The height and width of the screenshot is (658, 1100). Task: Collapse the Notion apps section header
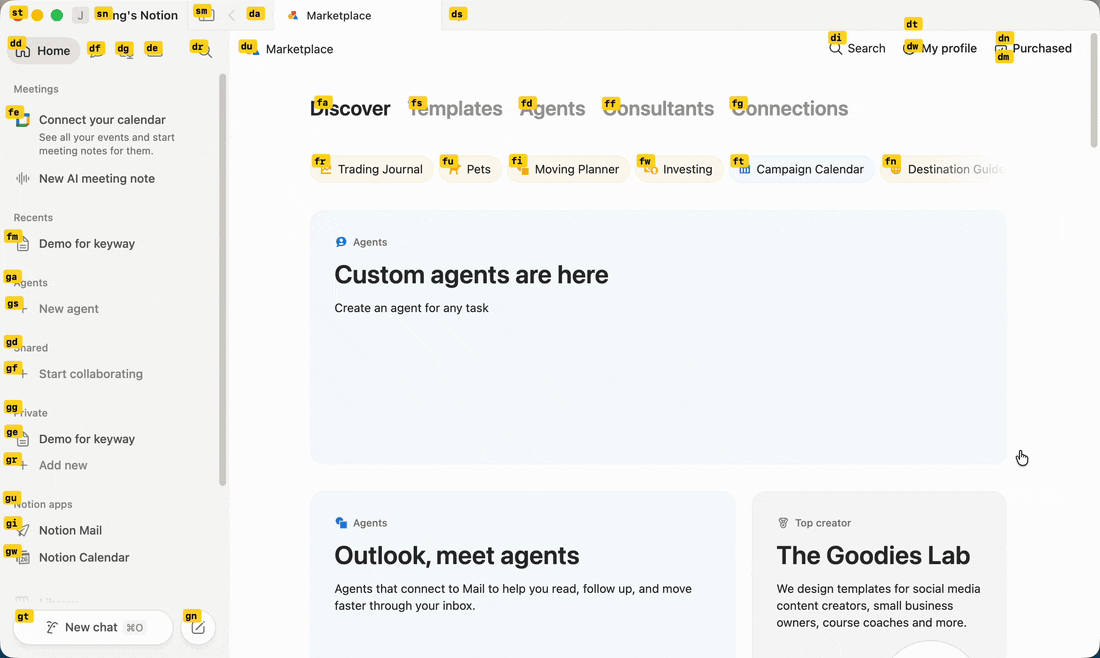tap(43, 504)
